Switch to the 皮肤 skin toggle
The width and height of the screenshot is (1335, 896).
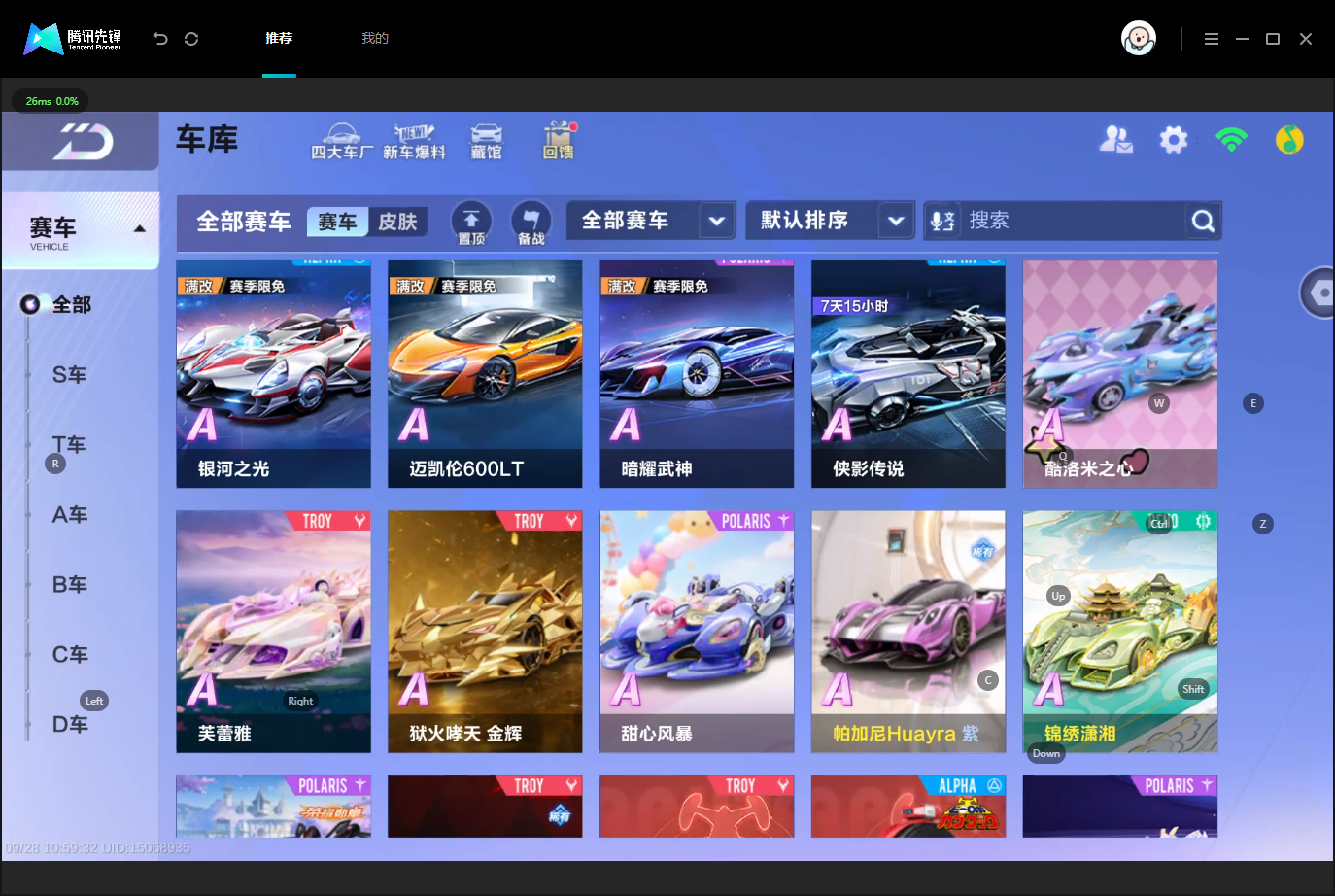pyautogui.click(x=397, y=222)
